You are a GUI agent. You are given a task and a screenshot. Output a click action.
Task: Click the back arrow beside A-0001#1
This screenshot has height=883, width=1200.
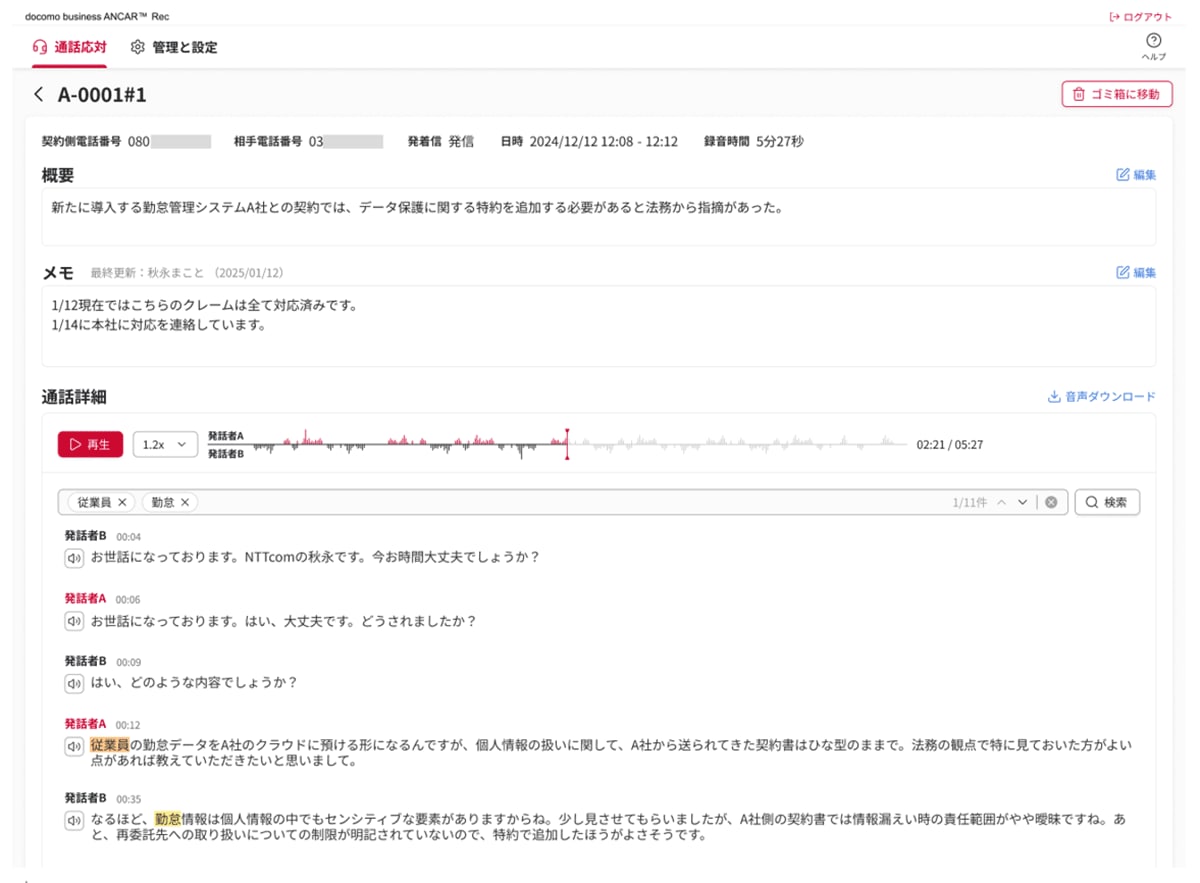click(x=39, y=95)
